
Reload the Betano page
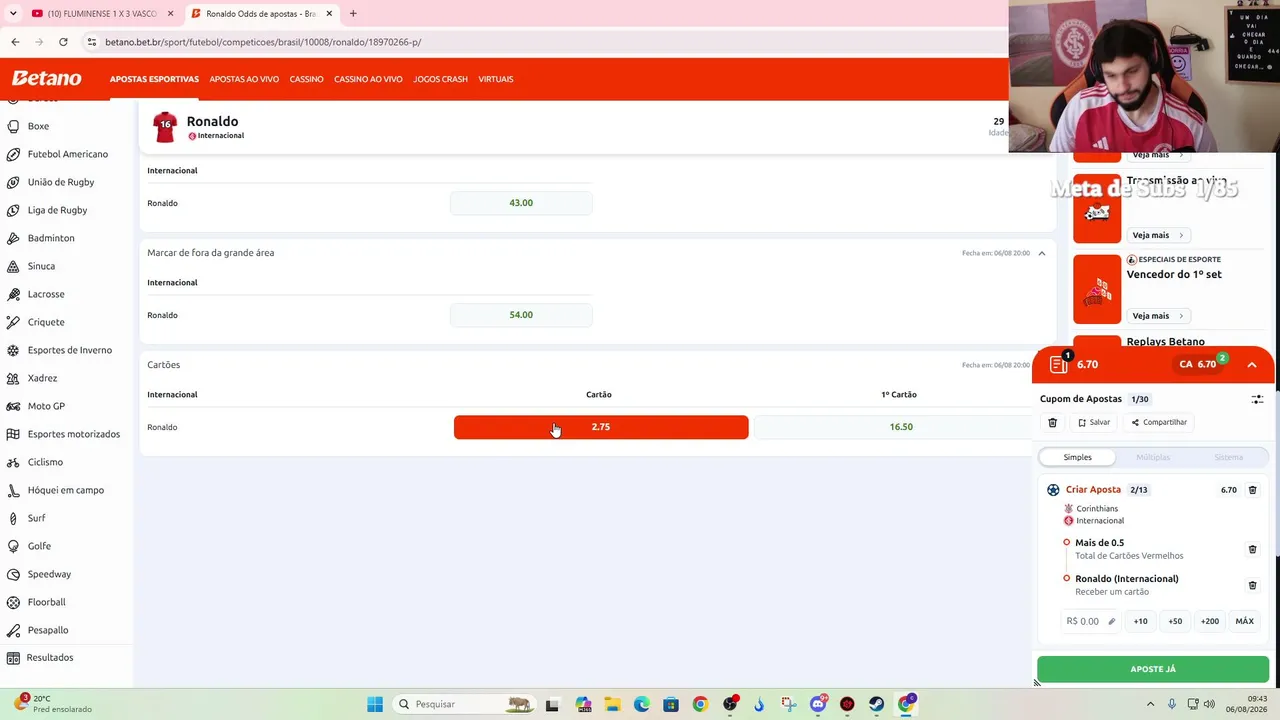click(63, 42)
